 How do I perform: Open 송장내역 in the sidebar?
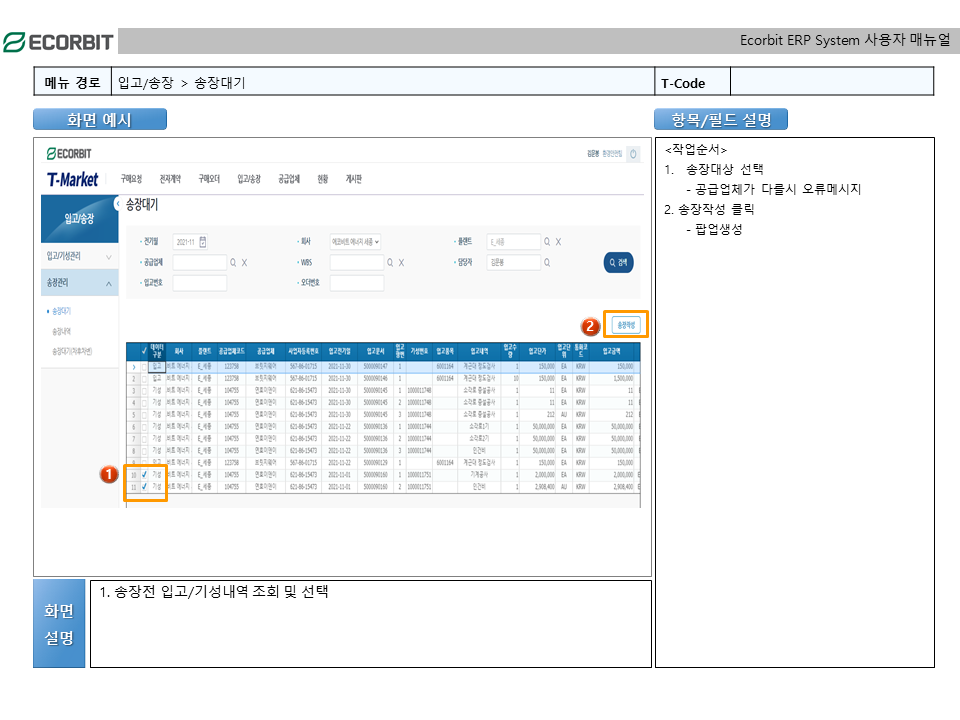tap(62, 331)
